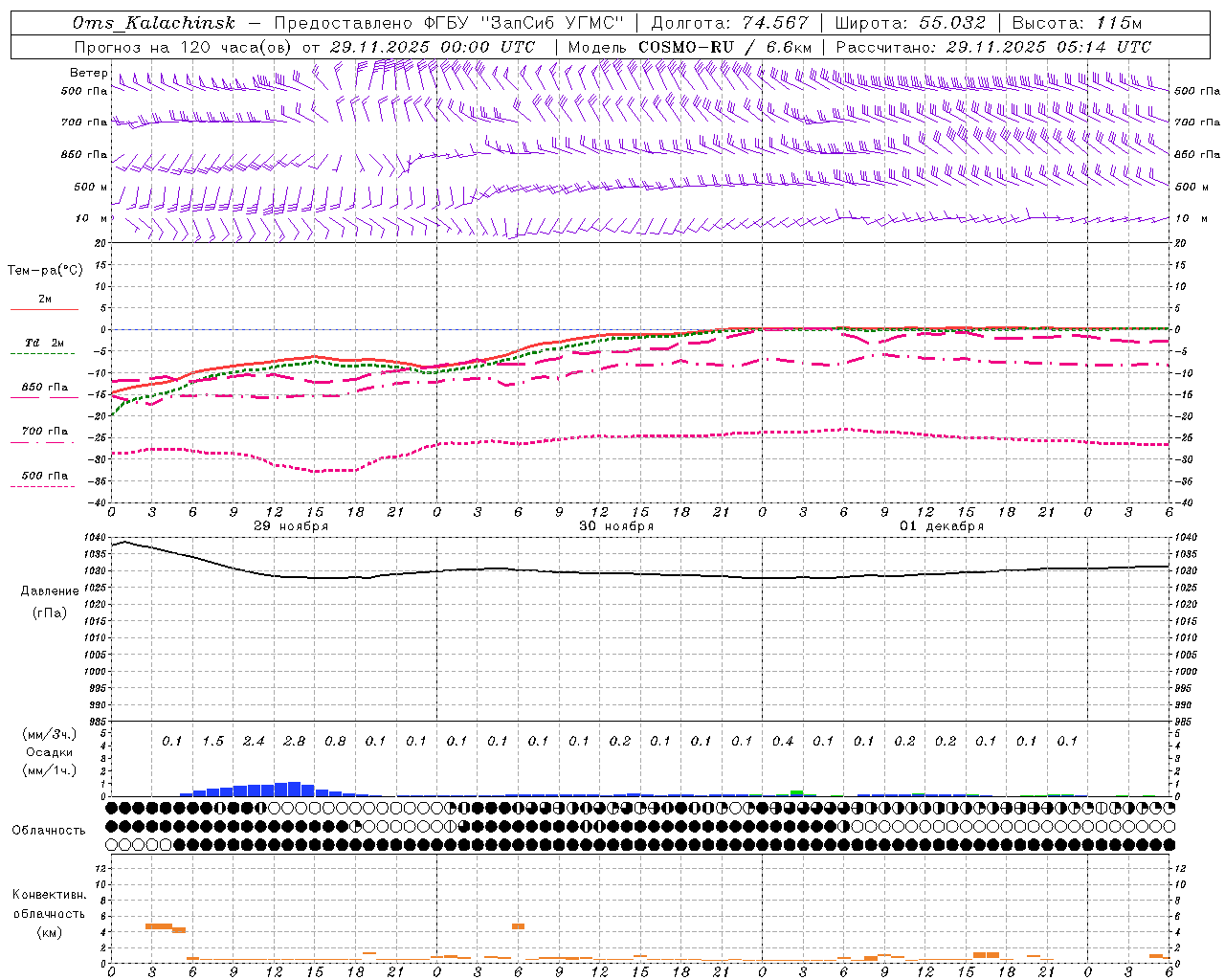1225x980 pixels.
Task: Click the date label 30 ноября
Action: click(x=616, y=526)
